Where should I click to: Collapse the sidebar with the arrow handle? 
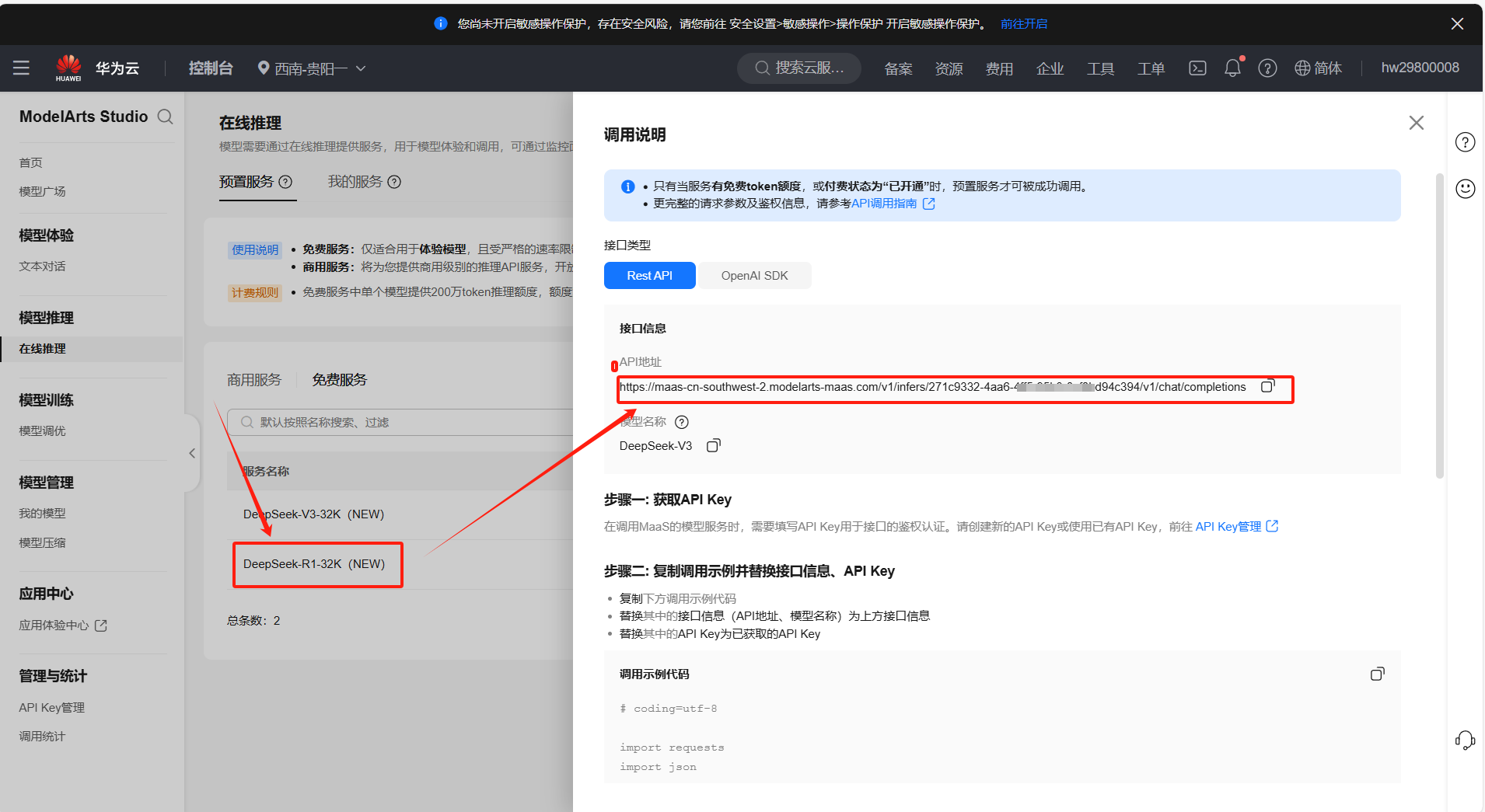coord(192,453)
